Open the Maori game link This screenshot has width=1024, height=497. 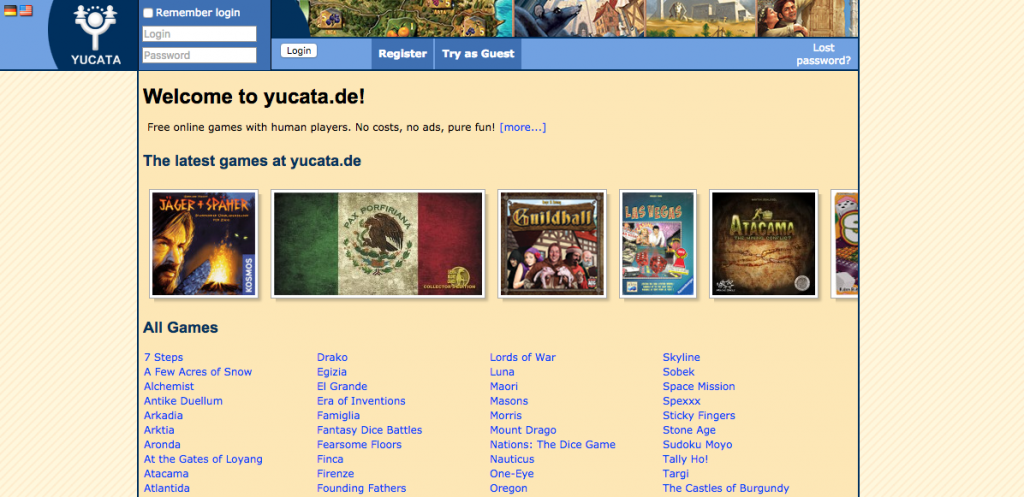tap(504, 387)
